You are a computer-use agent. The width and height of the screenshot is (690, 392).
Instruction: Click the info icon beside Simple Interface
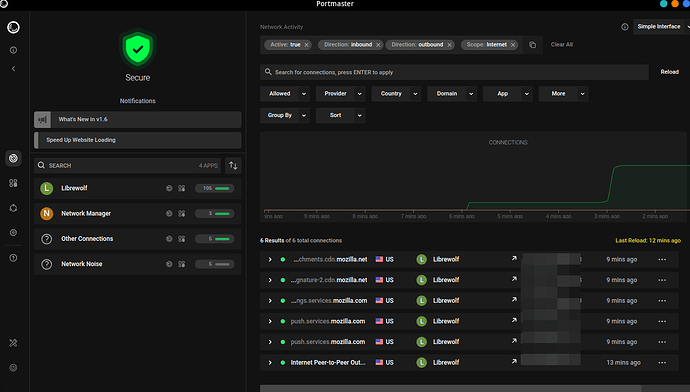pyautogui.click(x=624, y=27)
